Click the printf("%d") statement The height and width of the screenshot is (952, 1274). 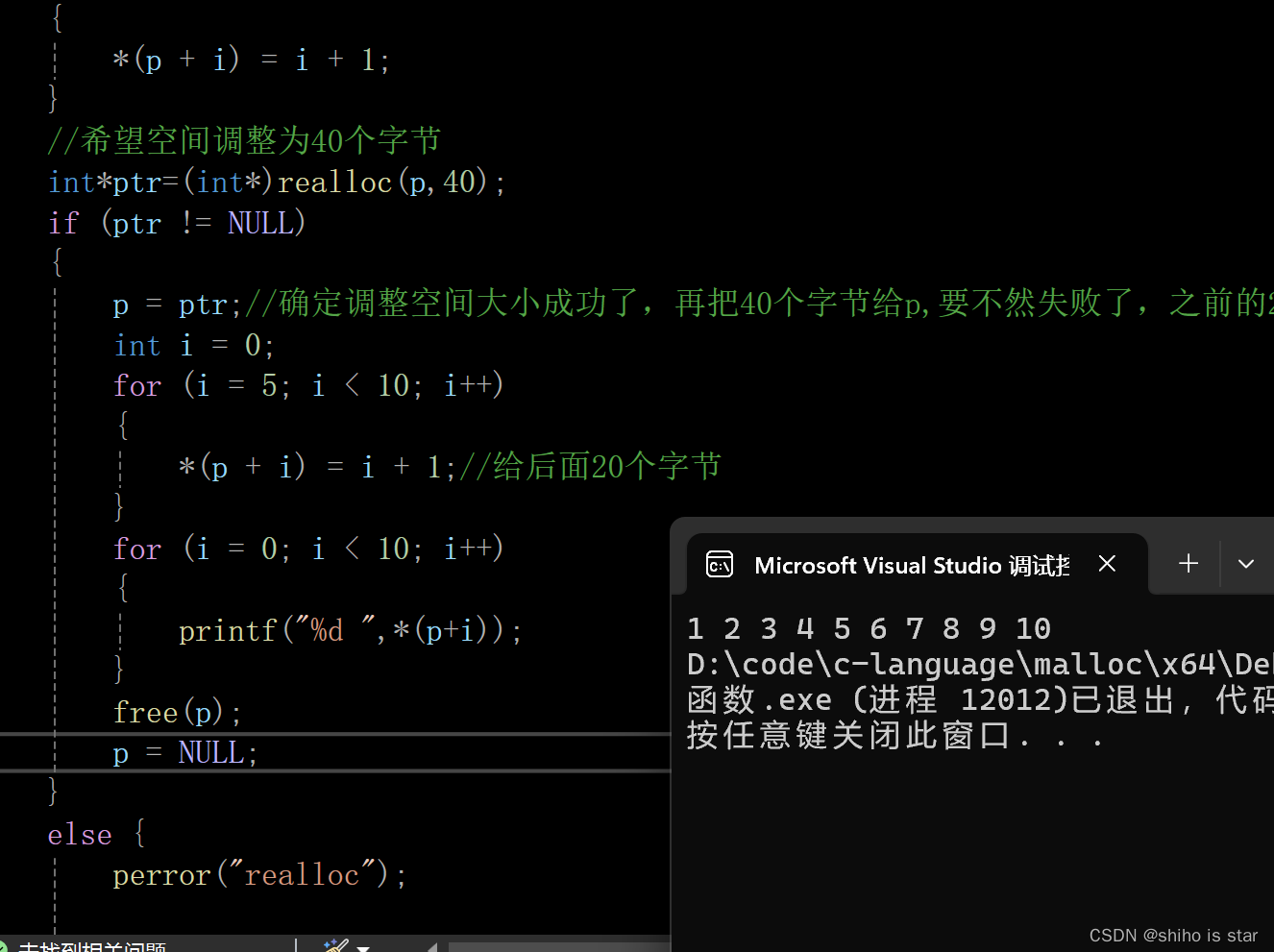click(349, 630)
